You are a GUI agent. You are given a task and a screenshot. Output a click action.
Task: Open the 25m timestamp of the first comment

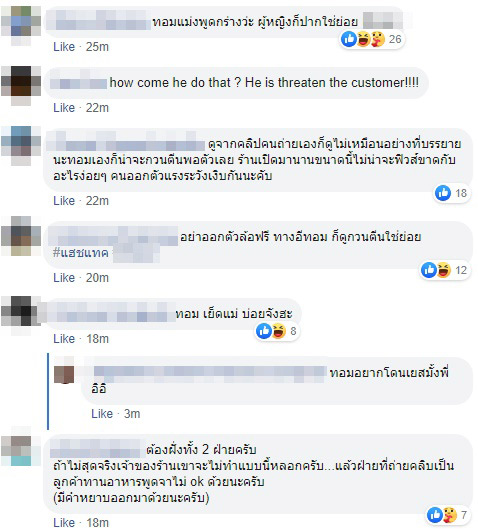(x=97, y=47)
